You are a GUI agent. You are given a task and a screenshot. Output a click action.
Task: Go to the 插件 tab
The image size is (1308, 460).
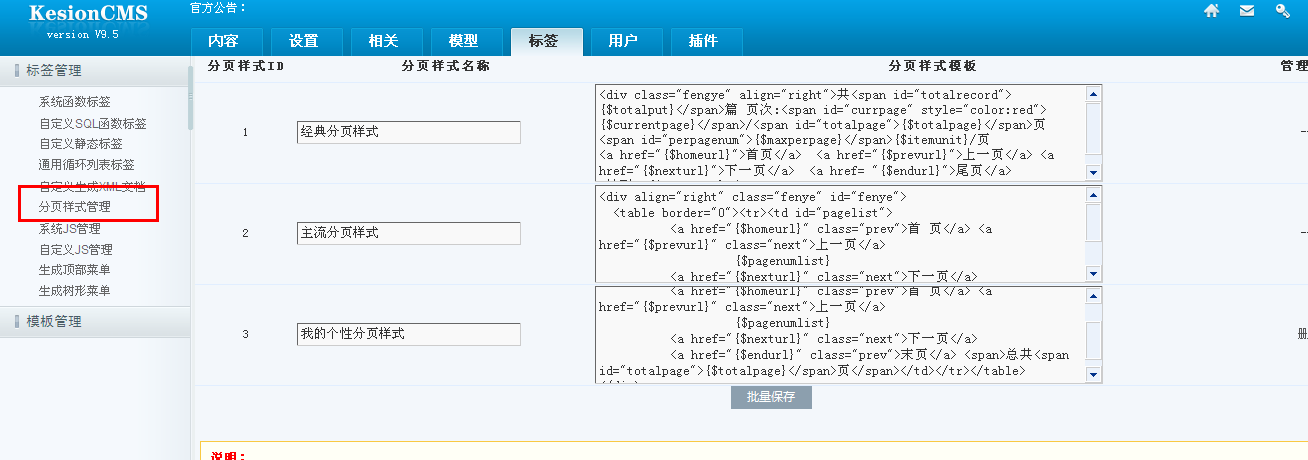coord(703,42)
